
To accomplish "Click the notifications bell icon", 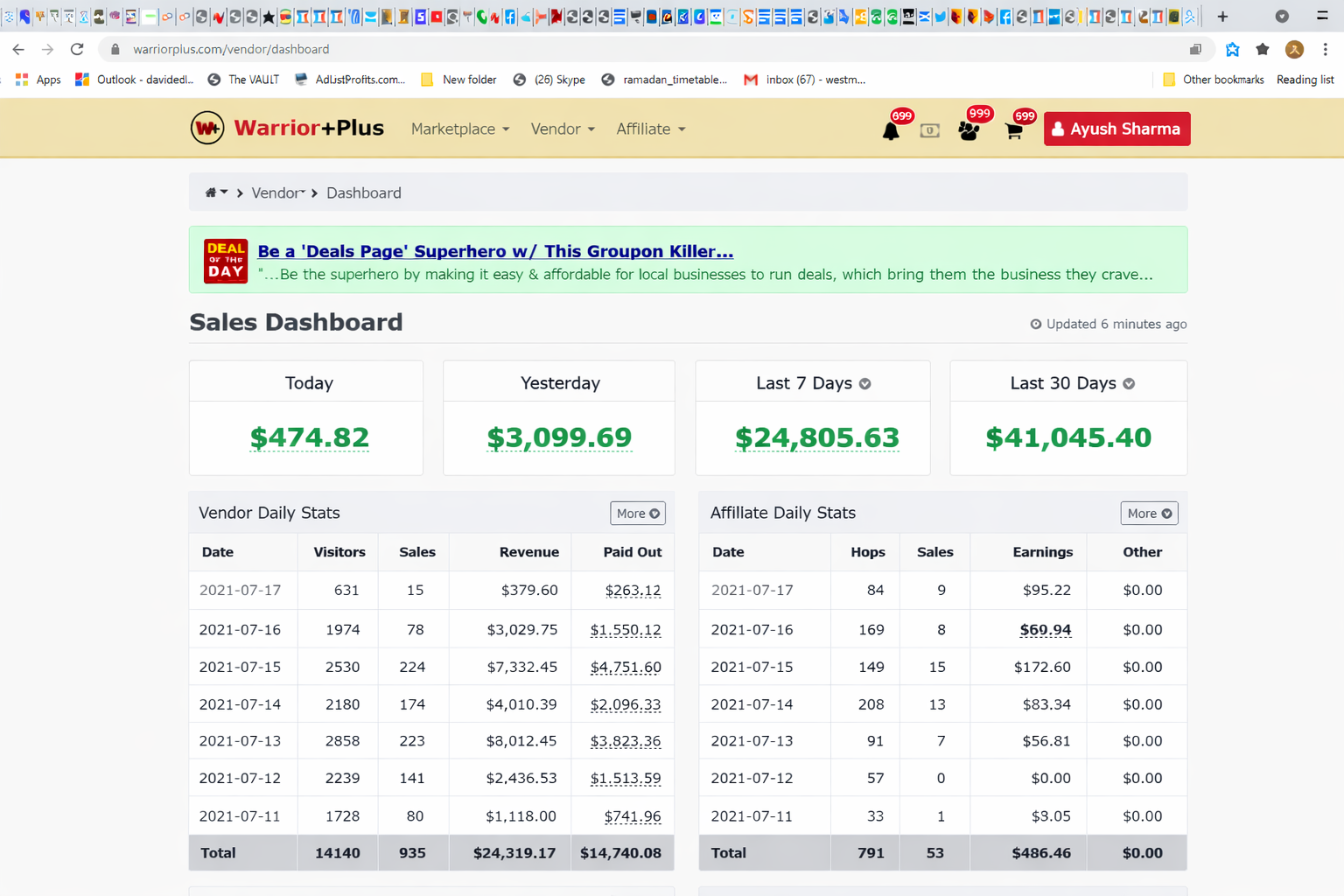I will [x=891, y=130].
